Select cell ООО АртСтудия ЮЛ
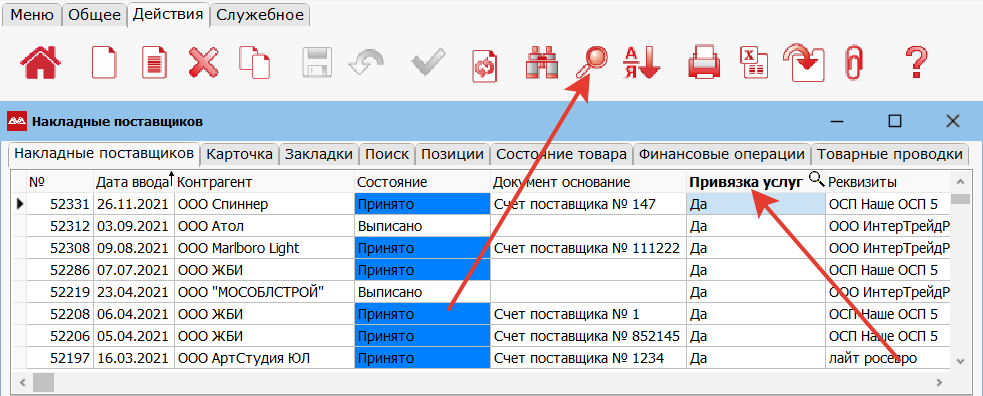This screenshot has width=983, height=396. [265, 358]
